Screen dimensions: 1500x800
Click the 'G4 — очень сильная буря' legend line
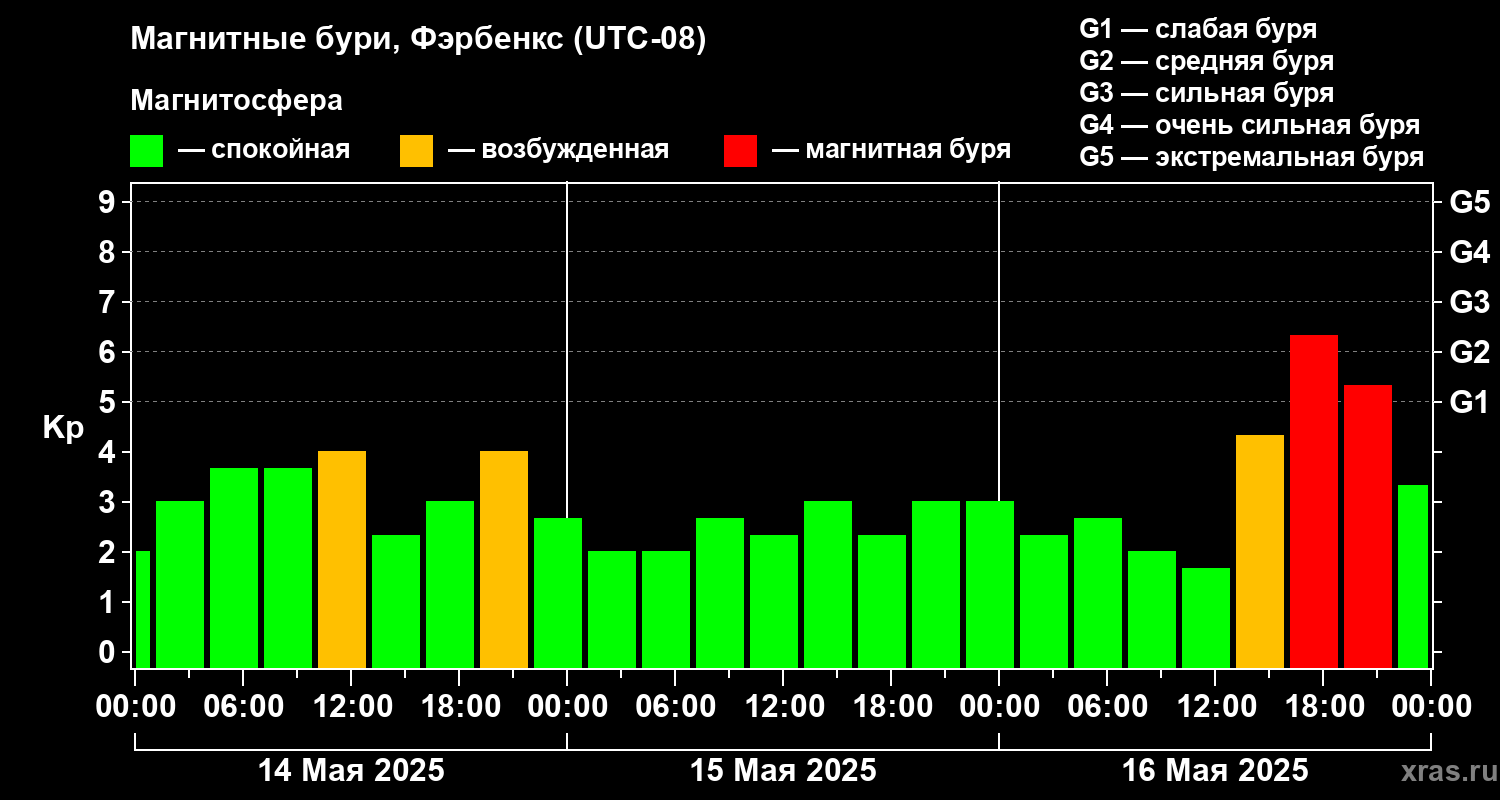1250,125
